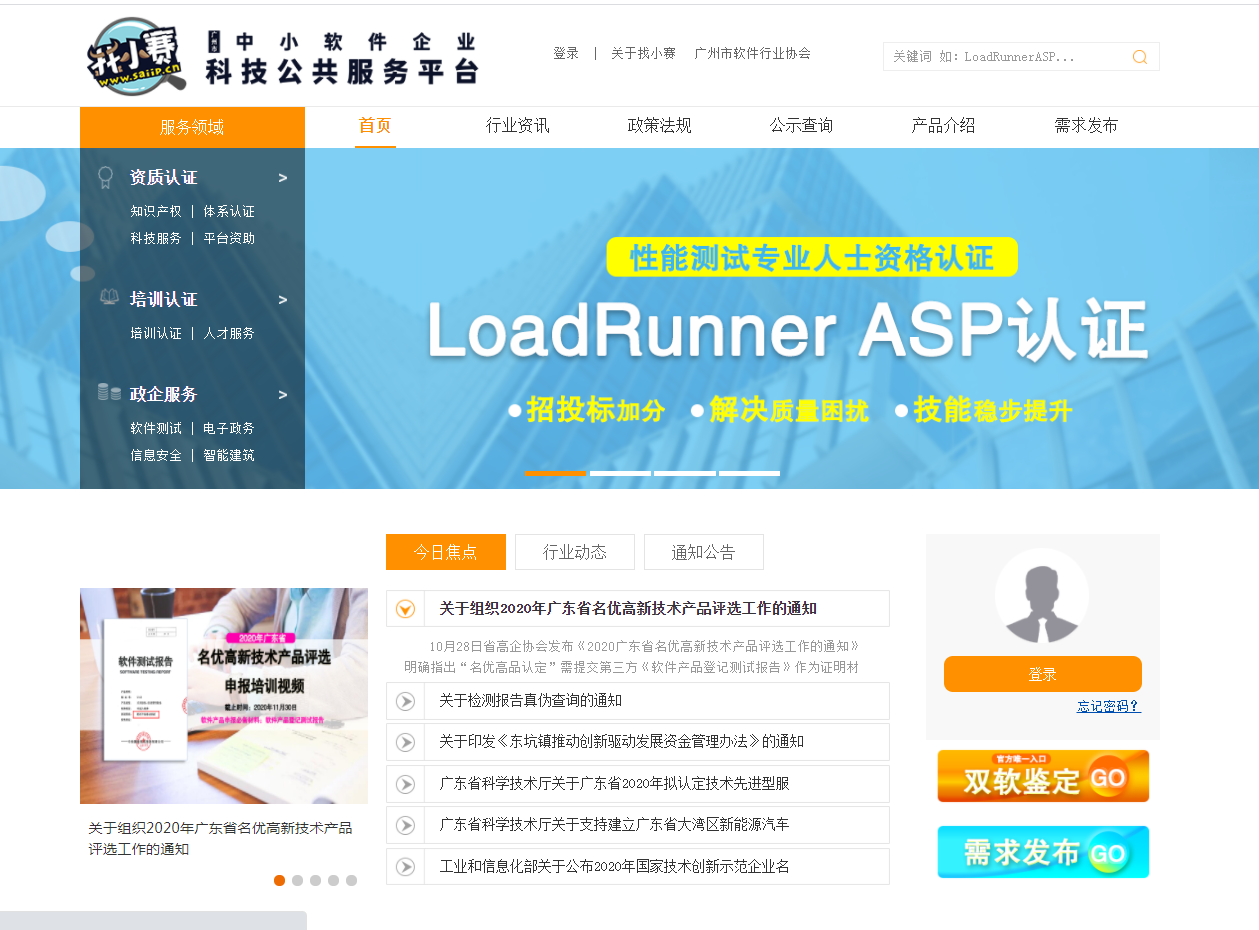Select the fifth news image carousel dot
The height and width of the screenshot is (930, 1259).
[351, 881]
